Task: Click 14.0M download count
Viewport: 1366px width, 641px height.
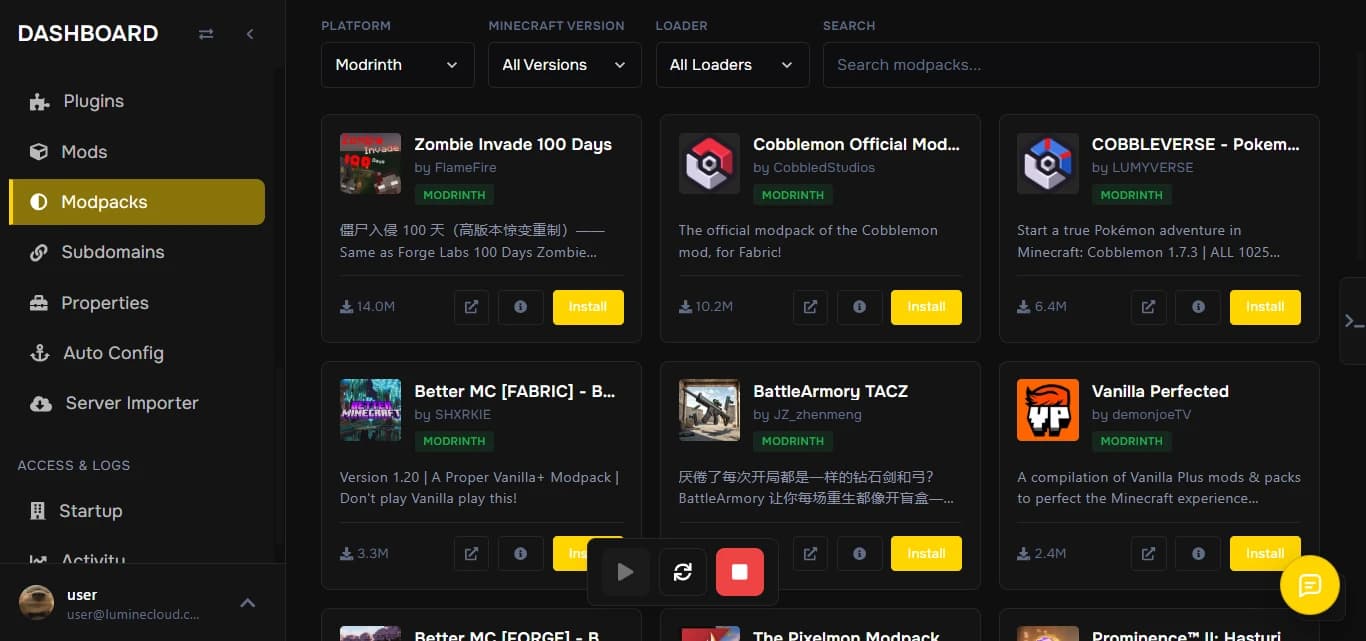Action: coord(367,307)
